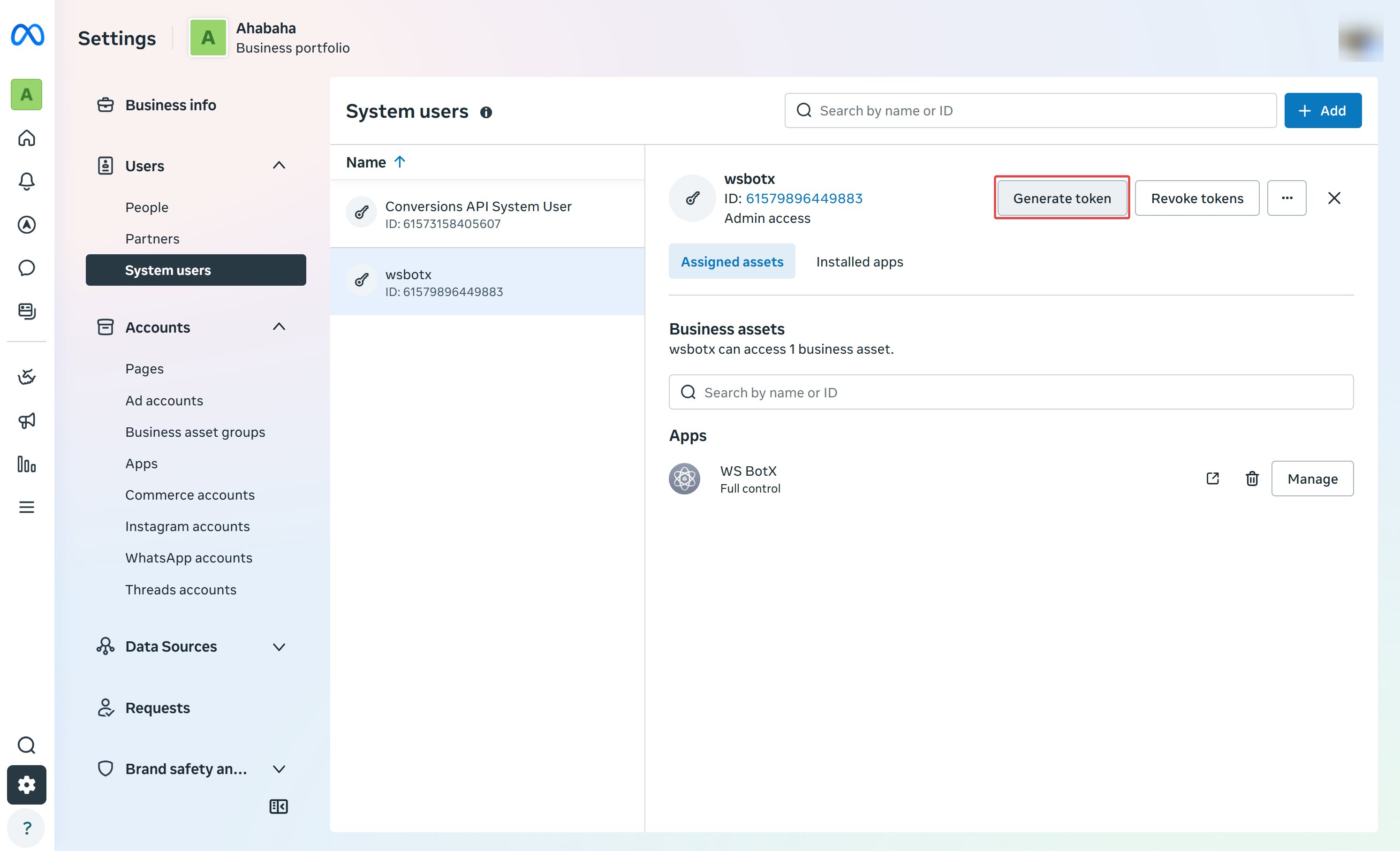1400x851 pixels.
Task: Select the Conversions API System User row
Action: pyautogui.click(x=487, y=214)
